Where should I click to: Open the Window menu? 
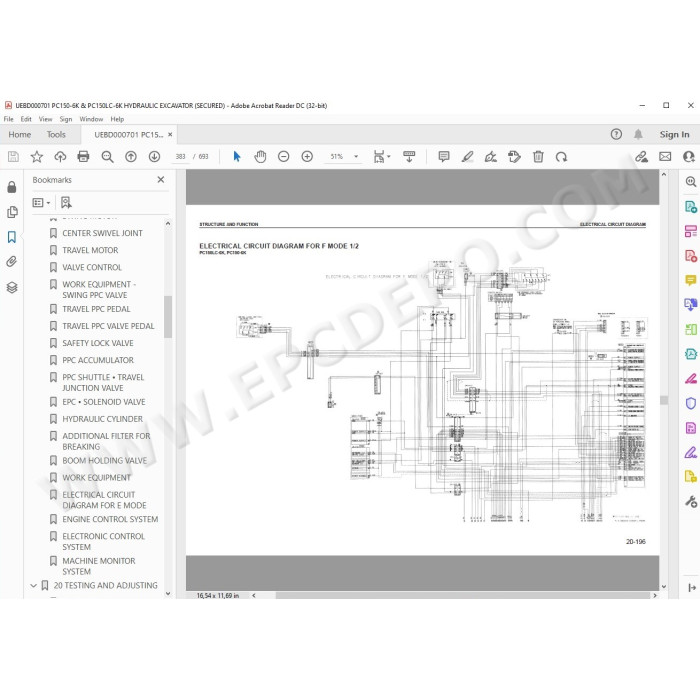91,119
